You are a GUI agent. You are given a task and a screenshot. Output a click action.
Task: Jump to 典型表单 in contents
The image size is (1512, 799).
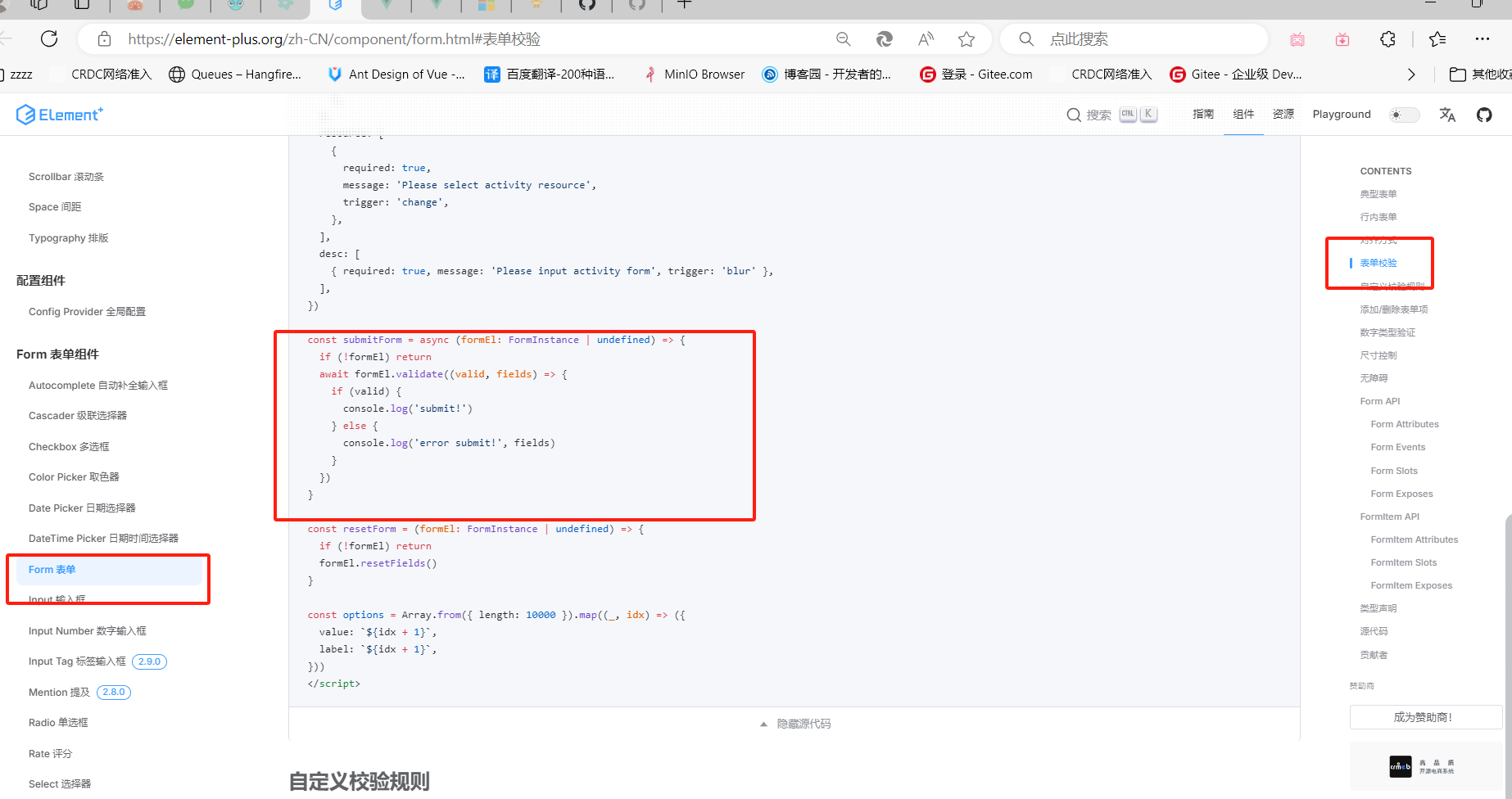(x=1378, y=194)
